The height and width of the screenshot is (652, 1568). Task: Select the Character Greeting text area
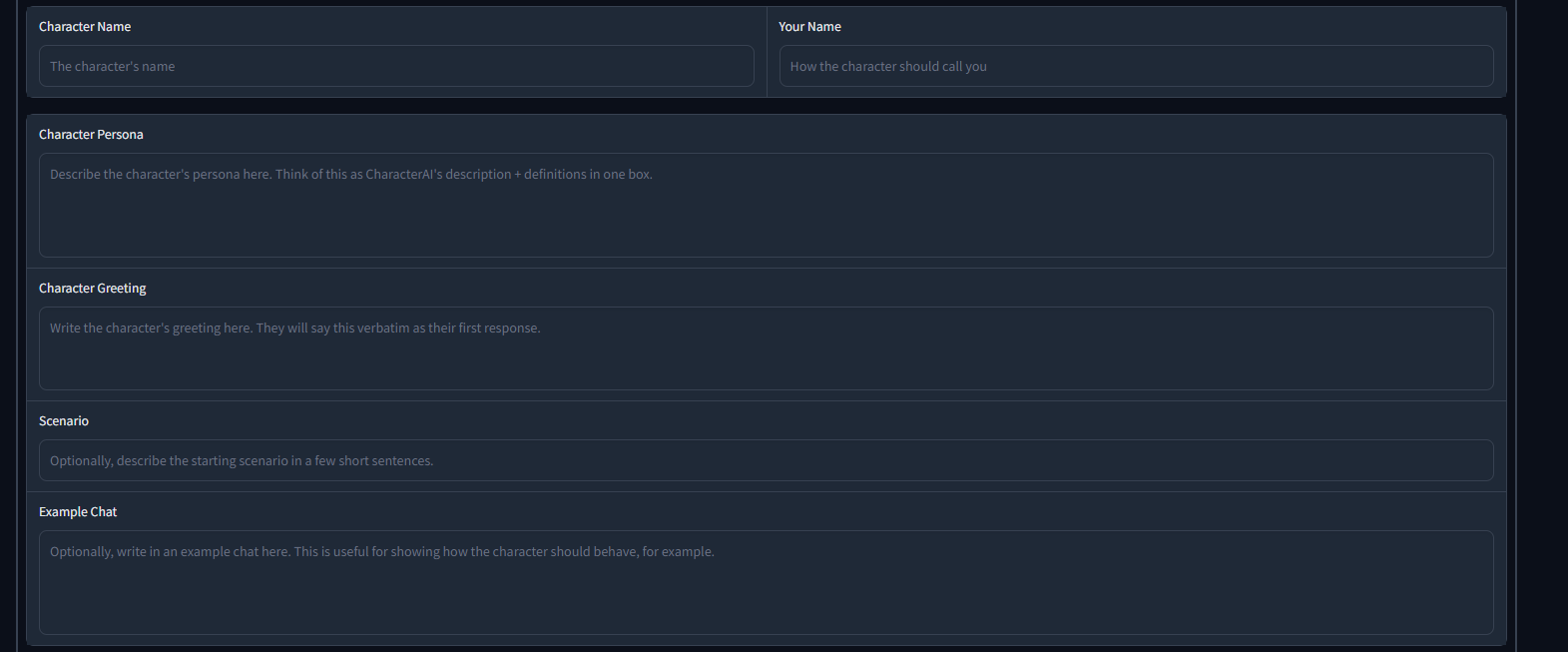tap(767, 348)
